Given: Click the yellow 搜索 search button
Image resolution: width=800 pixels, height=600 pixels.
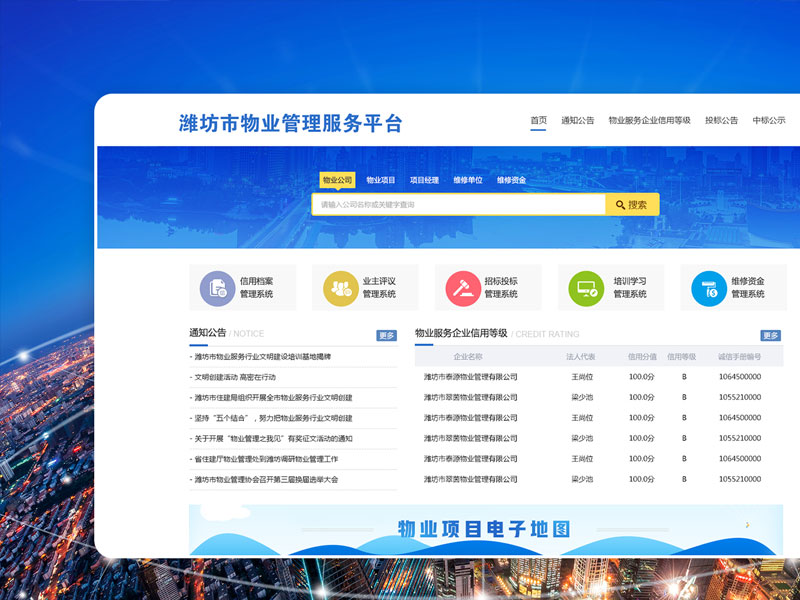Looking at the screenshot, I should point(632,205).
